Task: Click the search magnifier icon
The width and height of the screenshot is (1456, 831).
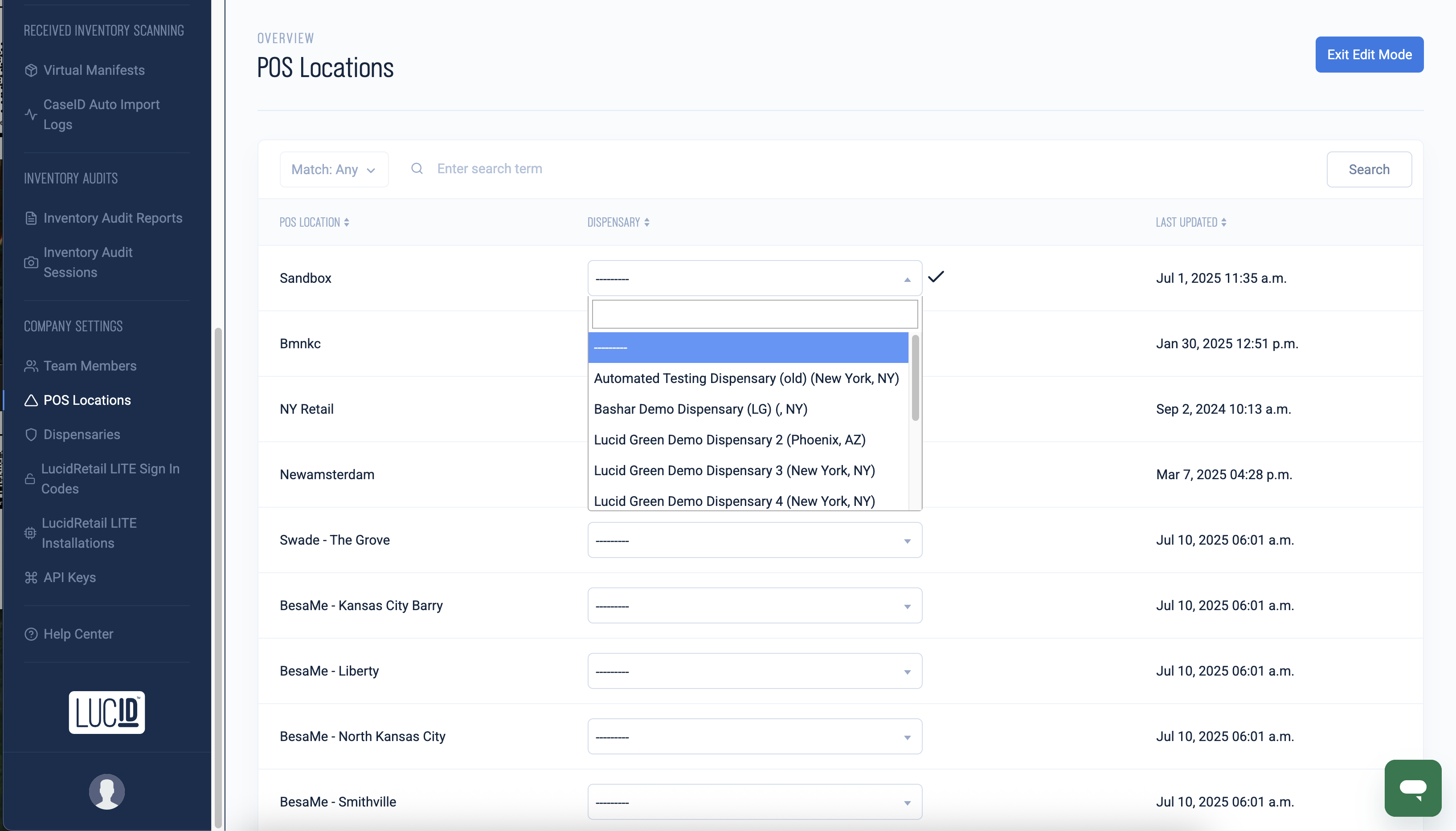Action: click(x=417, y=169)
